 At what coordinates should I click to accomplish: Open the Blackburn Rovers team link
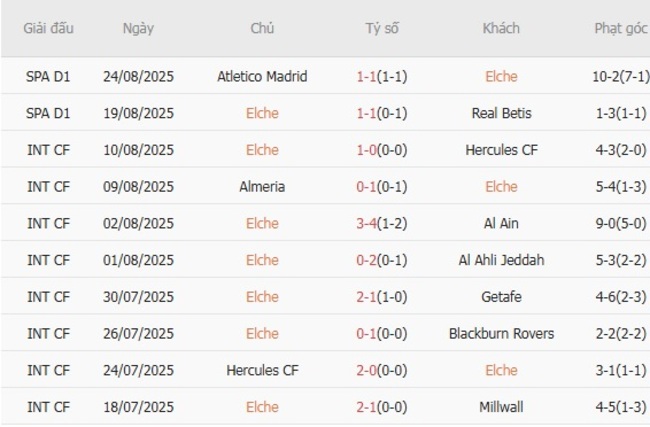click(501, 333)
